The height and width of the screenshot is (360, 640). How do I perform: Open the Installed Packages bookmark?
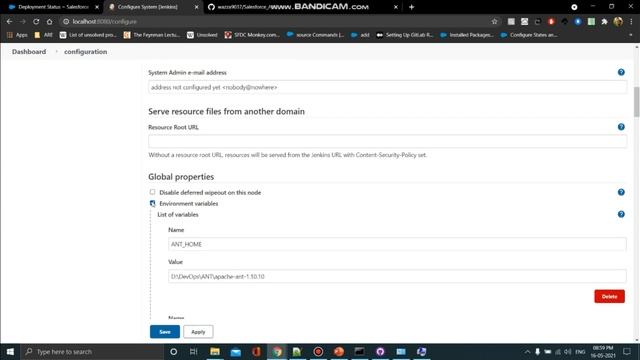pos(467,35)
